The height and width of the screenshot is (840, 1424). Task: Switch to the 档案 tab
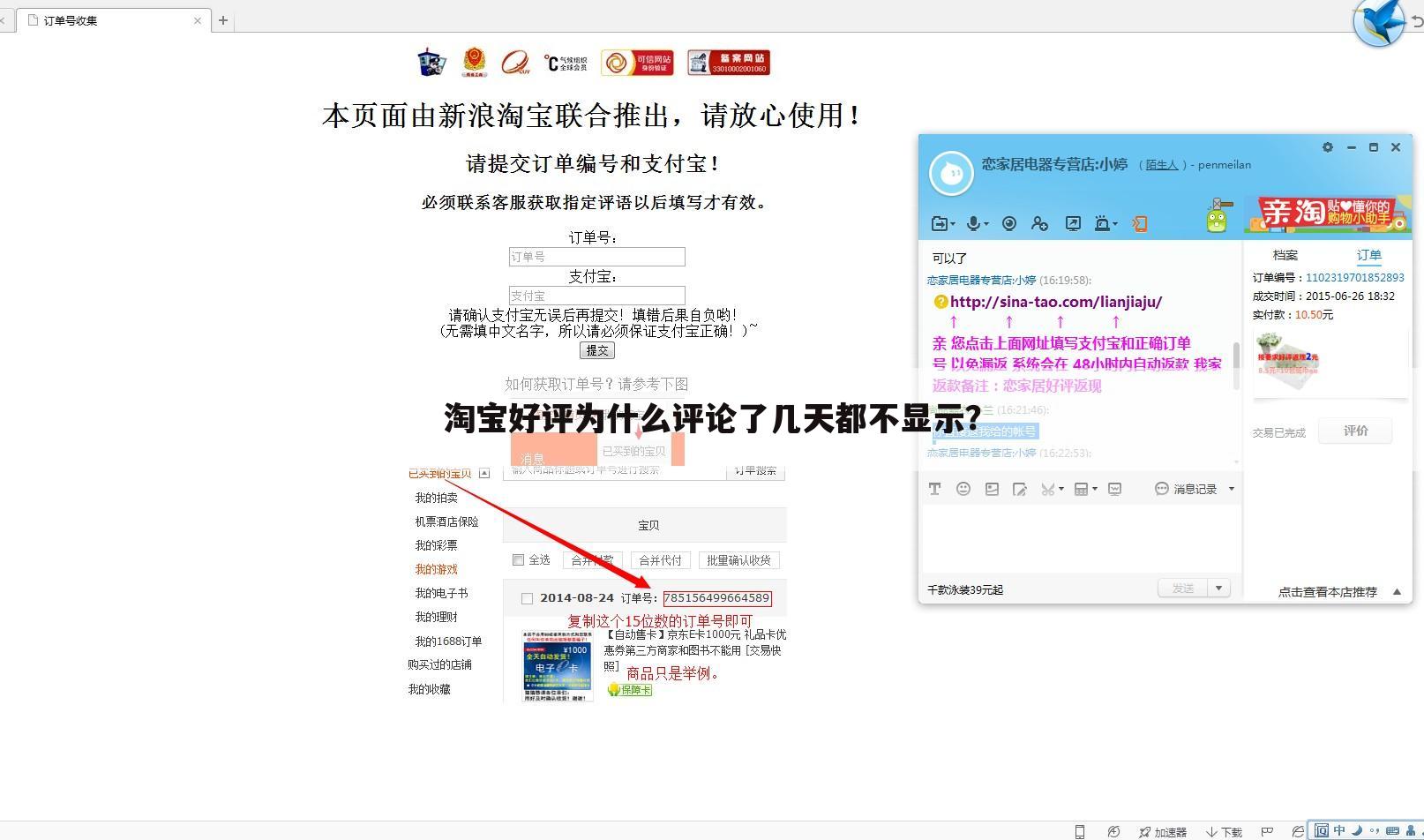tap(1285, 255)
